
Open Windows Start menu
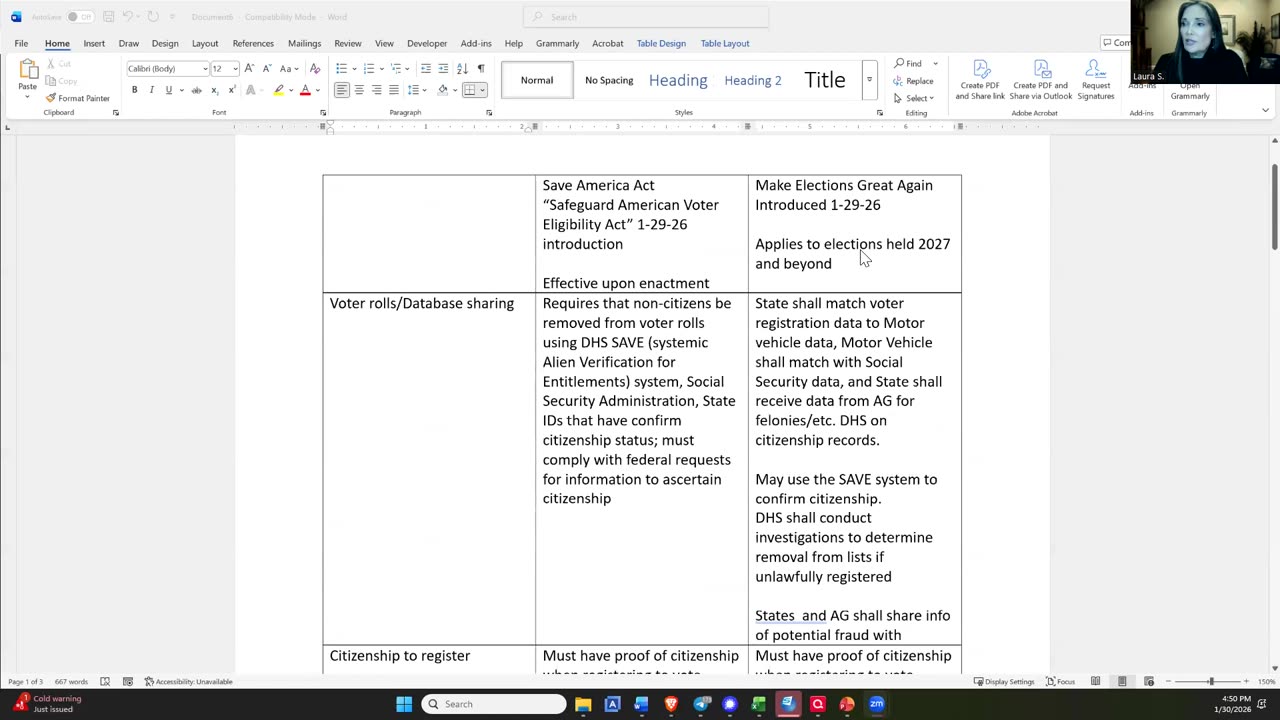point(404,704)
